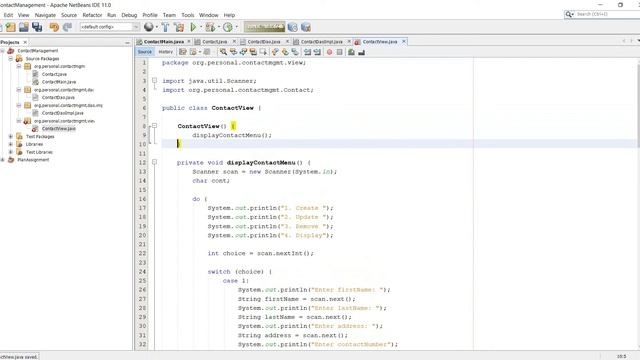Viewport: 640px width, 360px height.
Task: Switch to the History view button
Action: tap(165, 52)
